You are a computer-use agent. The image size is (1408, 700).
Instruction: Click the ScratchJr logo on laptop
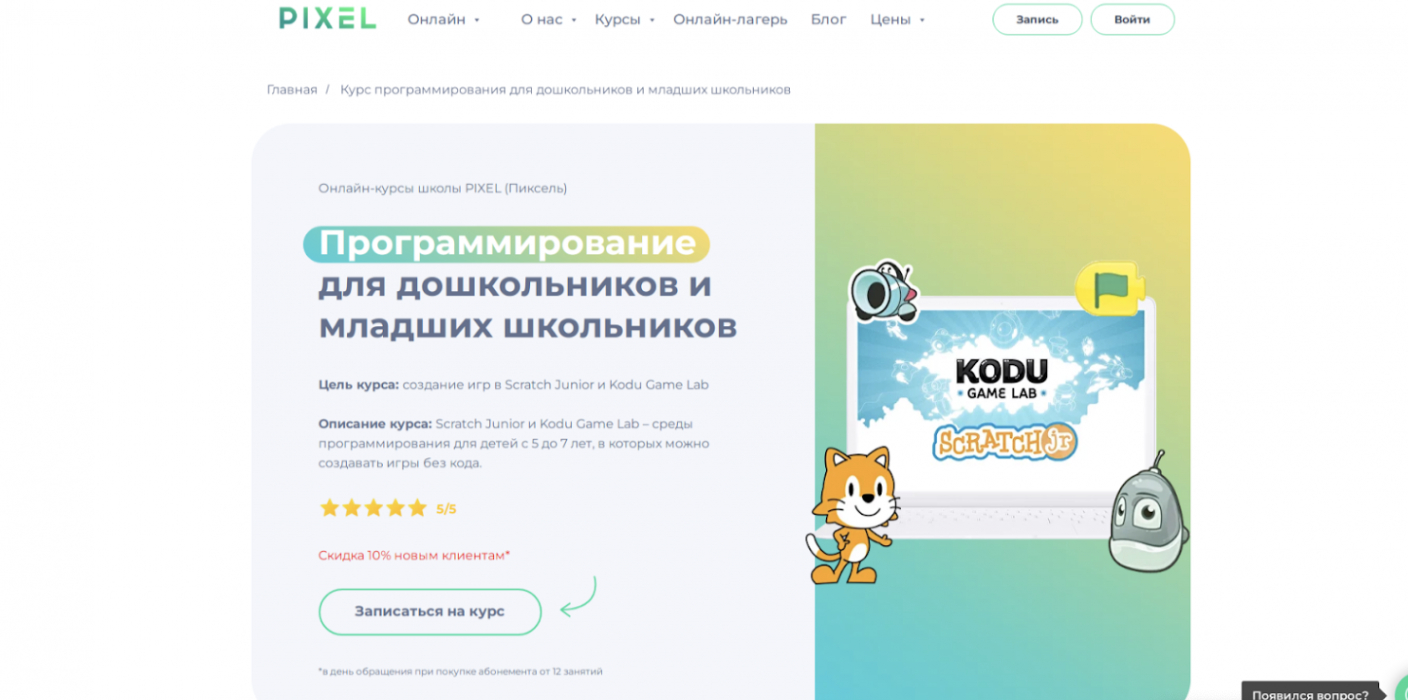1005,442
